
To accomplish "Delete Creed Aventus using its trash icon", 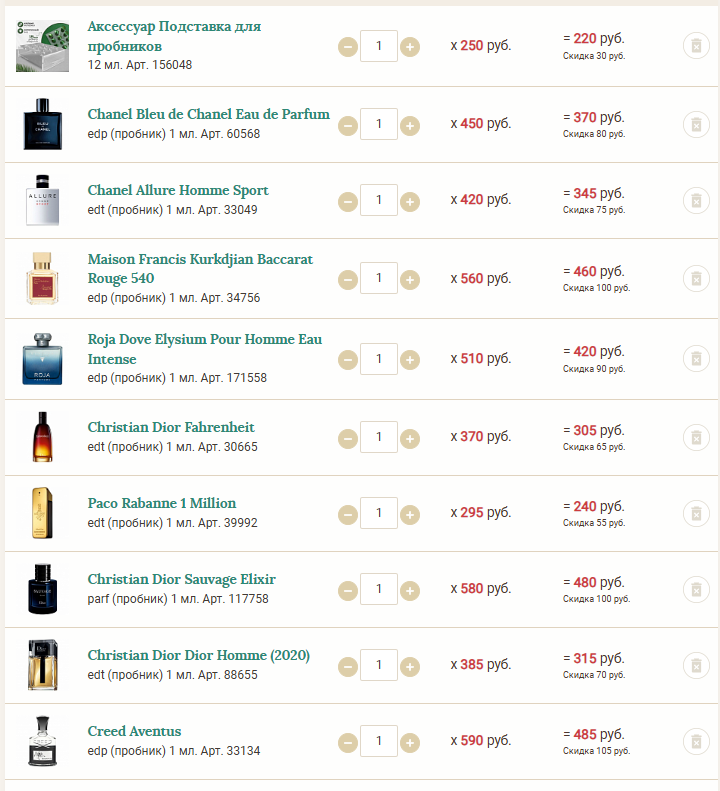I will pyautogui.click(x=696, y=742).
